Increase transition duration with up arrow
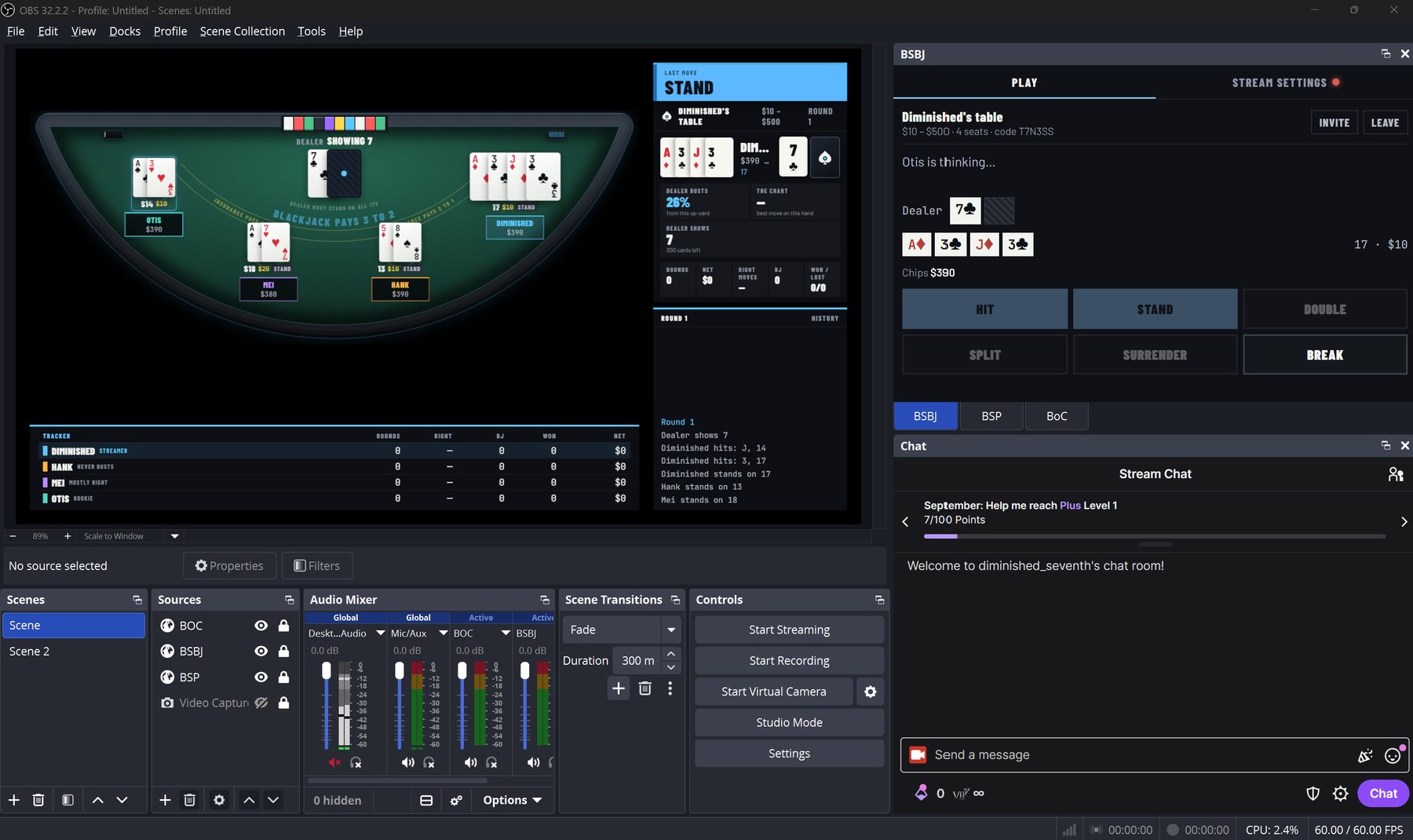The width and height of the screenshot is (1413, 840). [x=670, y=654]
